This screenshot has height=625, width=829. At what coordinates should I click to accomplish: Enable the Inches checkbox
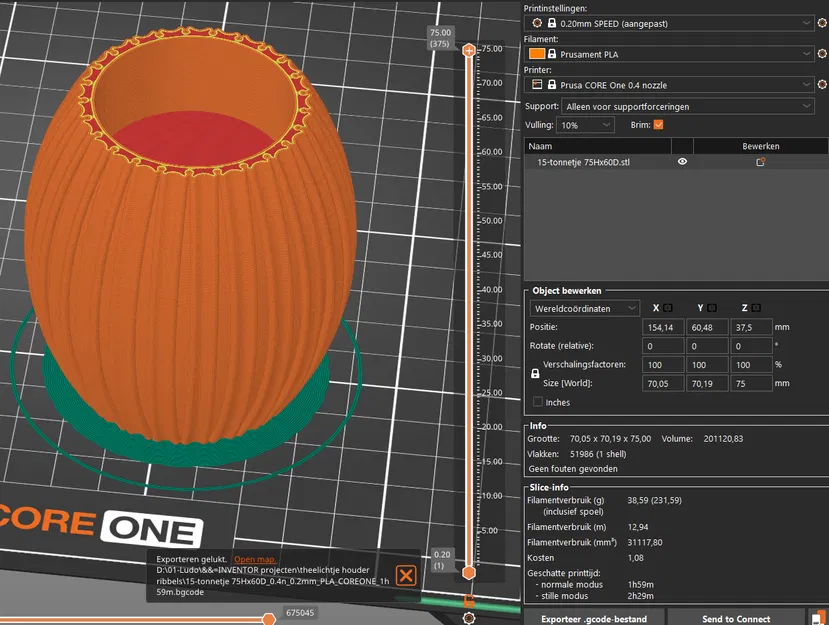pyautogui.click(x=538, y=402)
